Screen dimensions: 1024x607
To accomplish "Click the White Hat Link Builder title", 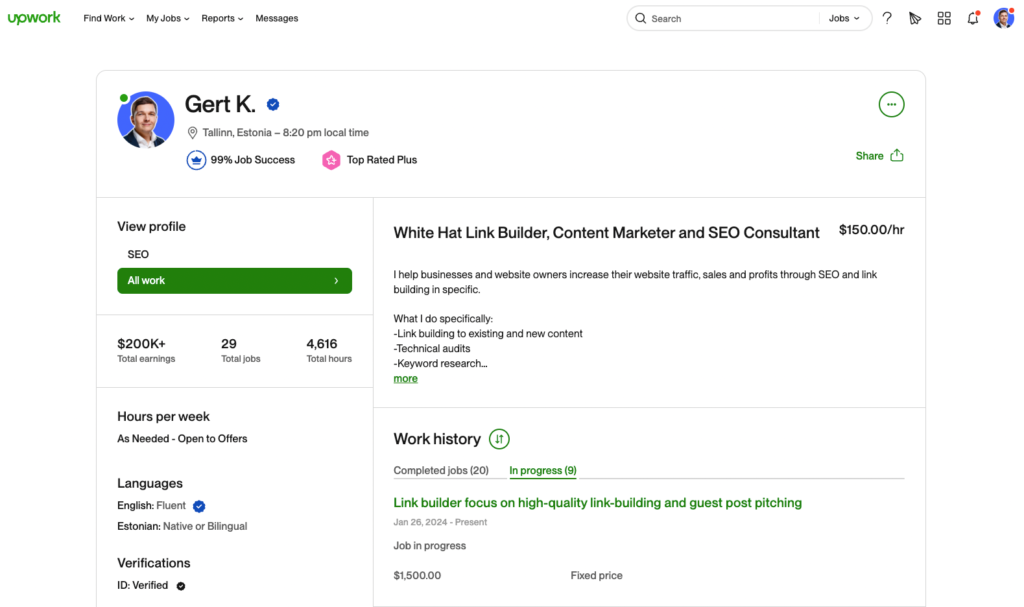I will pos(606,233).
